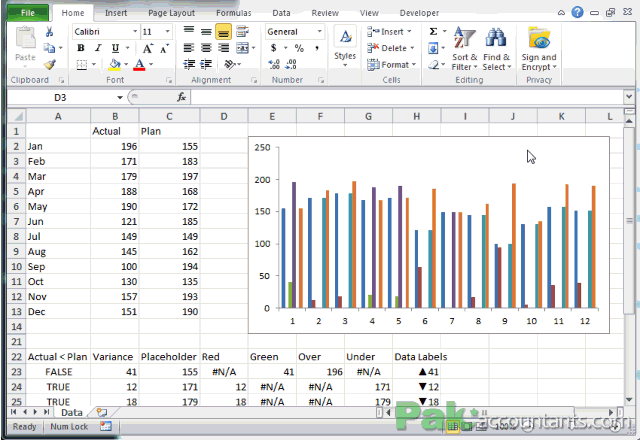Viewport: 640px width, 440px height.
Task: Click the Copy icon in Clipboard
Action: [x=49, y=48]
